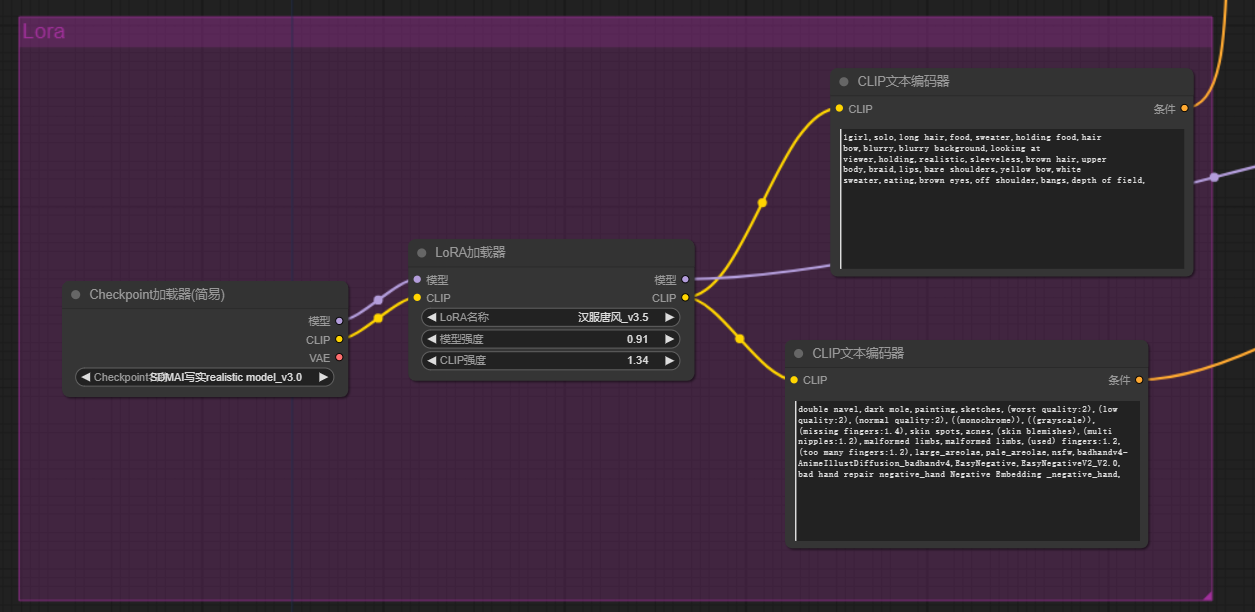Image resolution: width=1255 pixels, height=612 pixels.
Task: Click the CLIP input port of the 1girl prompt encoder
Action: [x=839, y=109]
